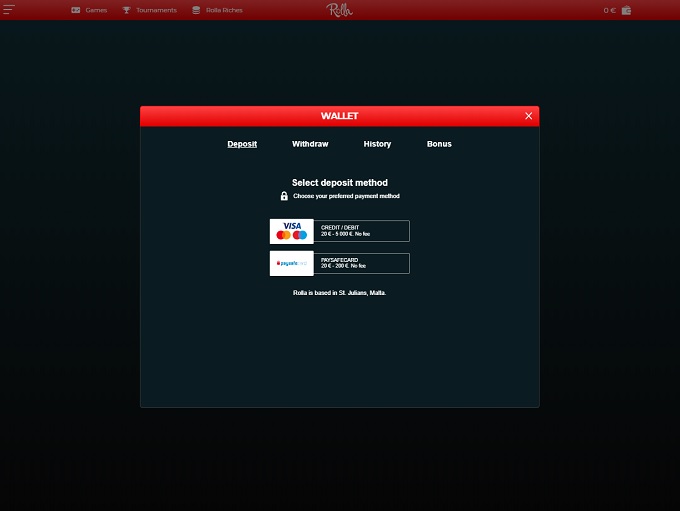Click the Games controller icon

click(75, 10)
